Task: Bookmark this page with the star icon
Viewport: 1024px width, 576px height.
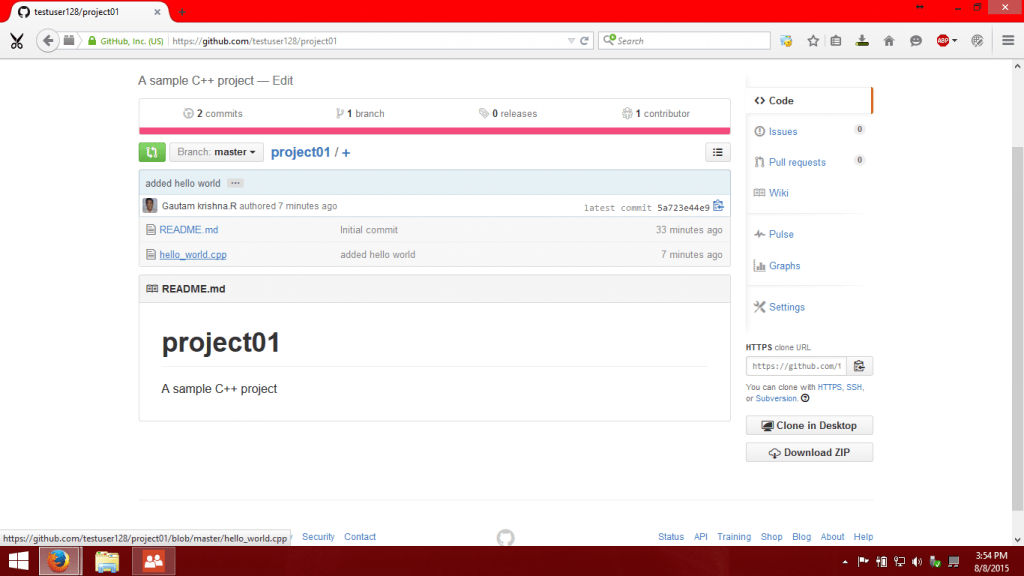Action: [812, 40]
